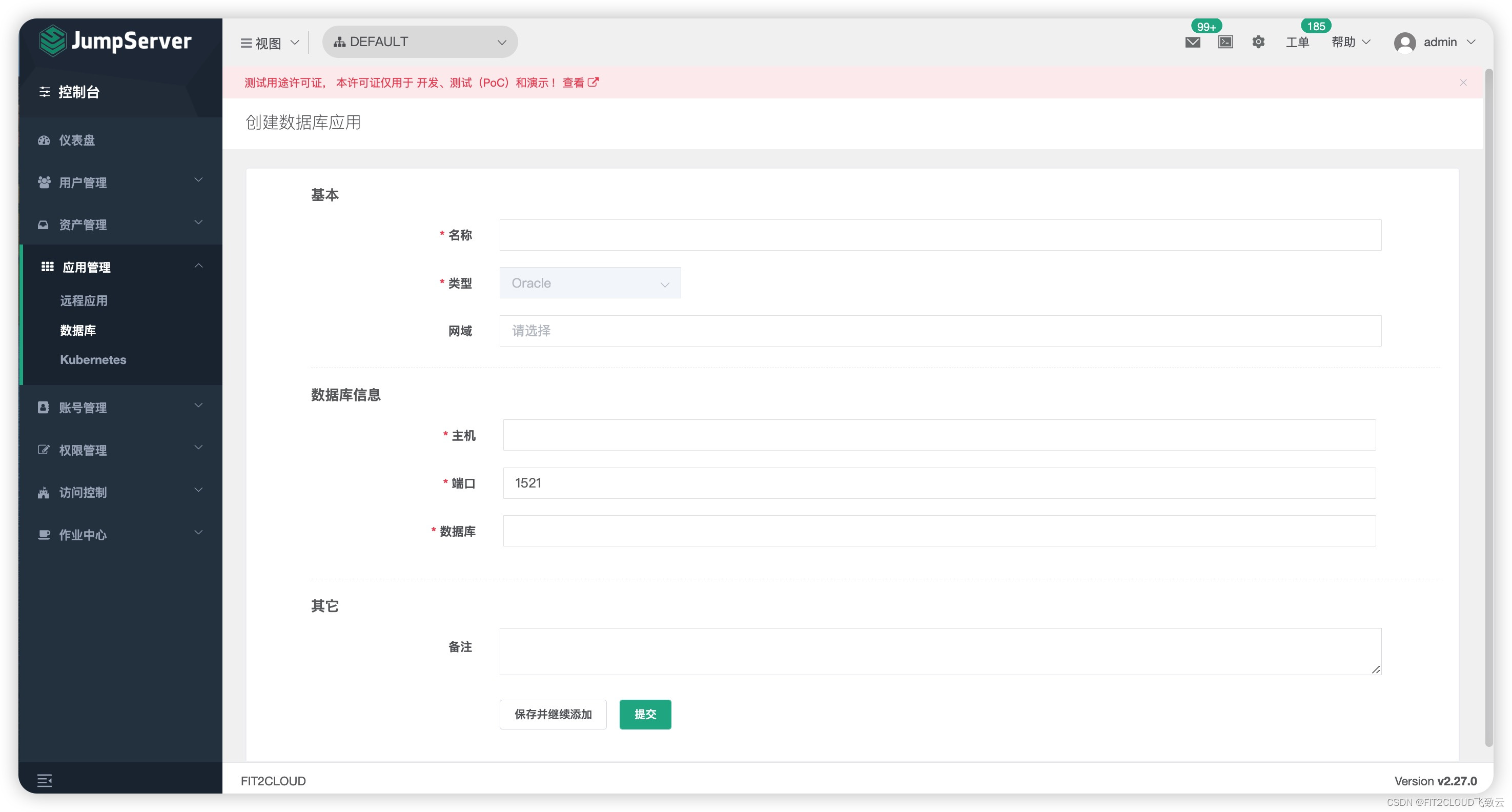Select Kubernetes in the sidebar
This screenshot has width=1512, height=812.
coord(93,359)
